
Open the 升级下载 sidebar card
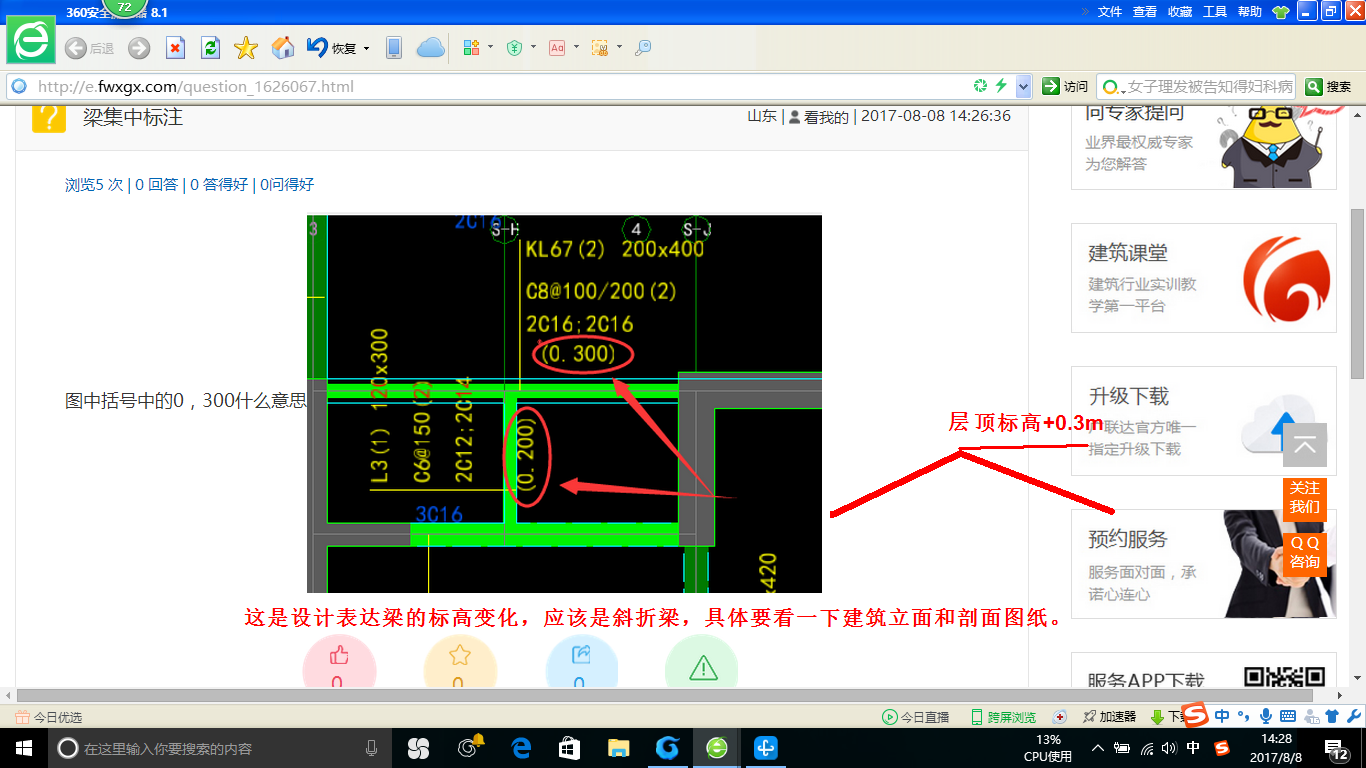pos(1204,421)
